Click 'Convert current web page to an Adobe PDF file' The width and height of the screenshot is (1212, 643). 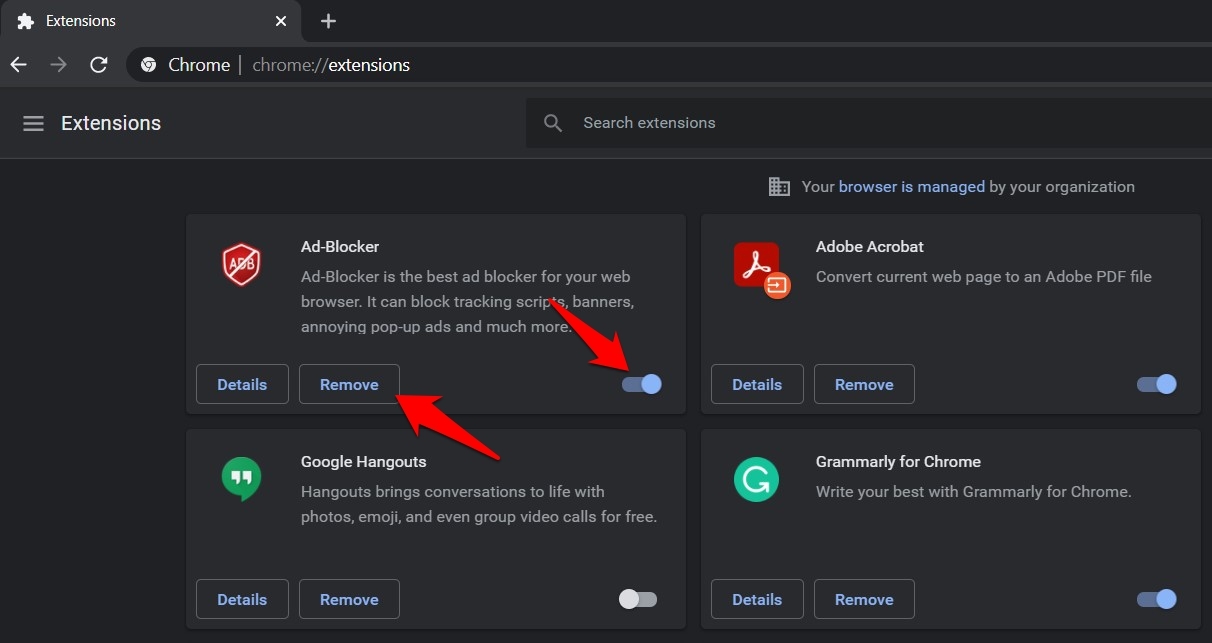[x=984, y=276]
